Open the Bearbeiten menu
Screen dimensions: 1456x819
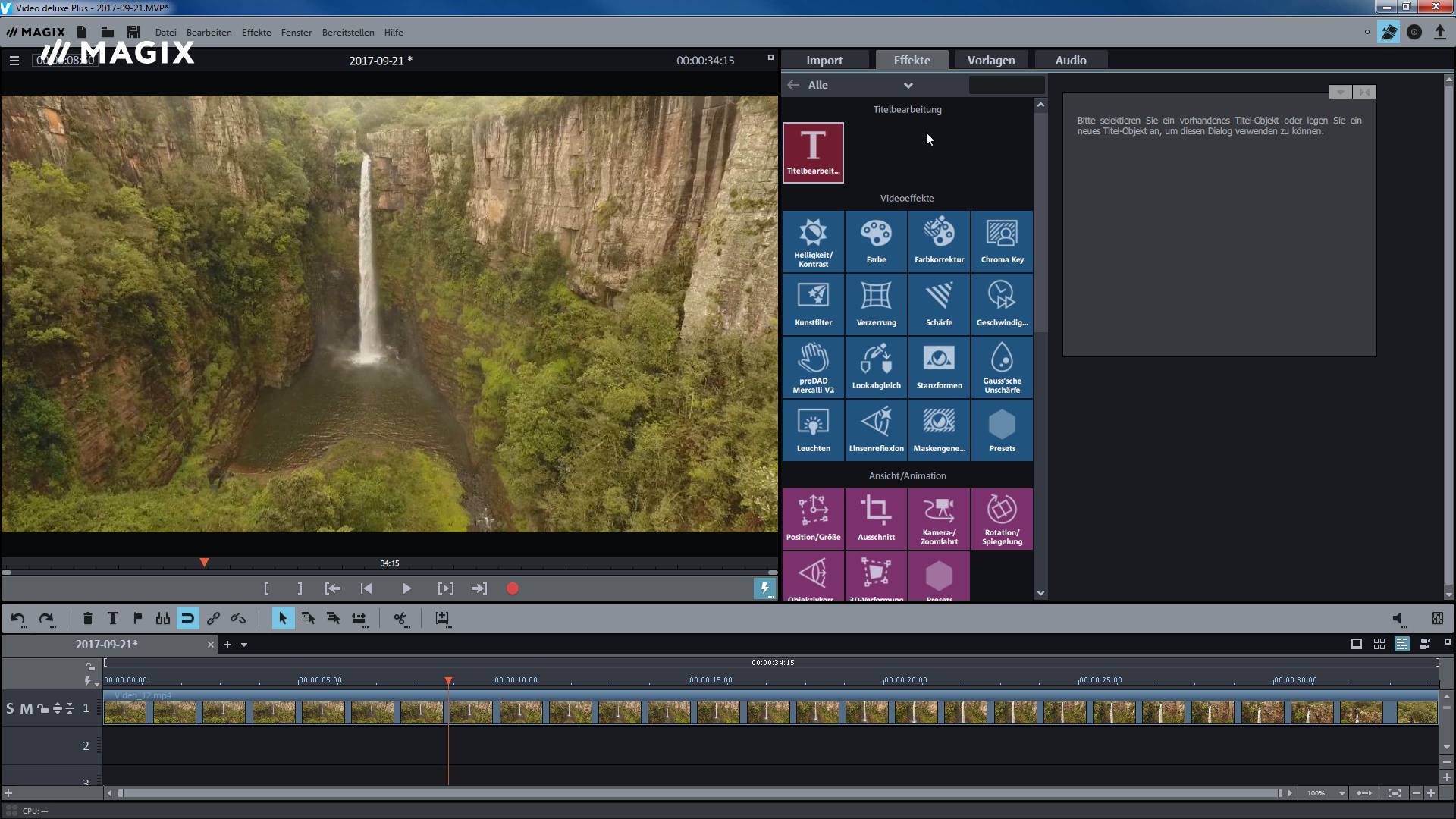[x=209, y=33]
